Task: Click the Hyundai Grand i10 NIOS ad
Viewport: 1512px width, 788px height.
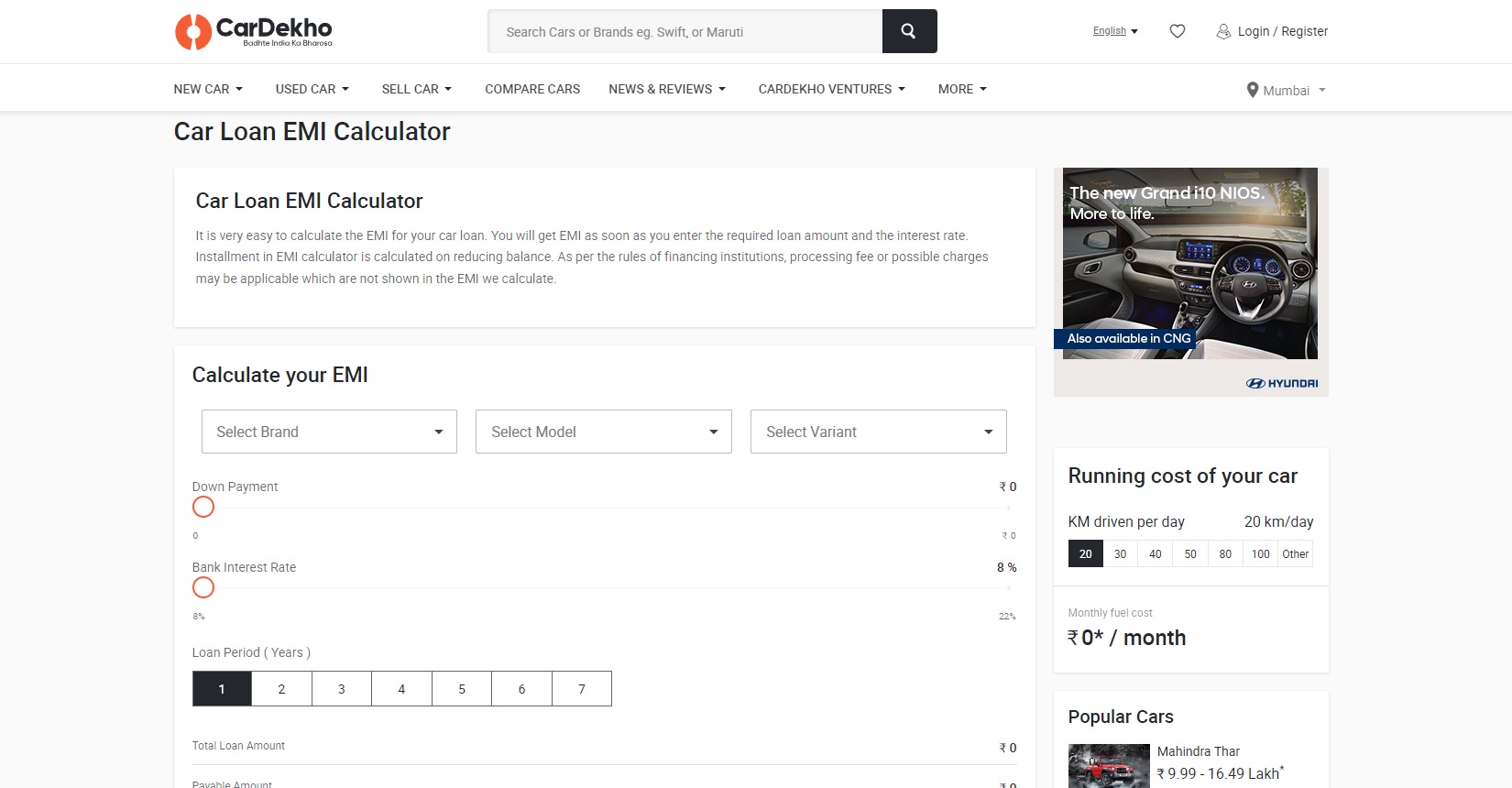Action: click(x=1190, y=282)
